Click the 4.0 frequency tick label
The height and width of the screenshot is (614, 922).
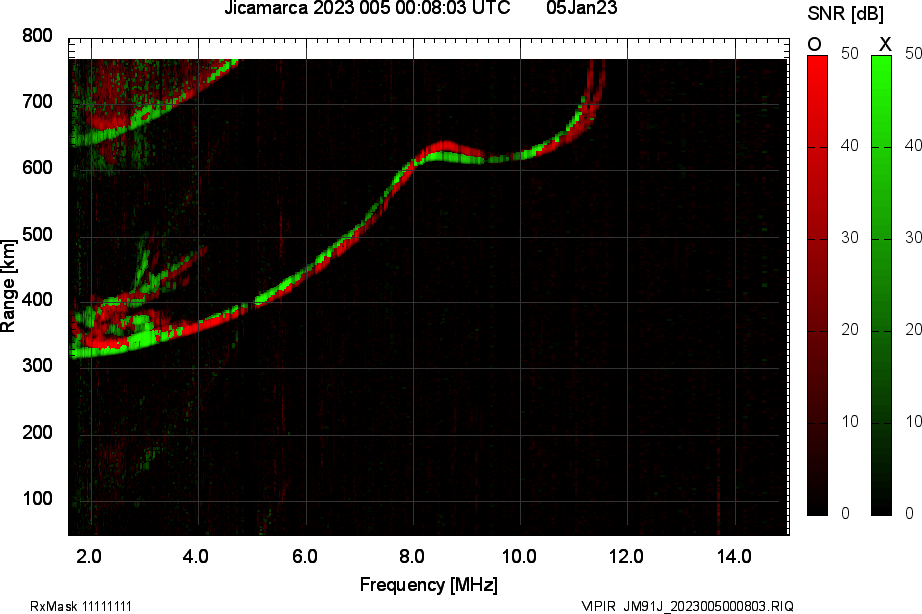pyautogui.click(x=196, y=556)
